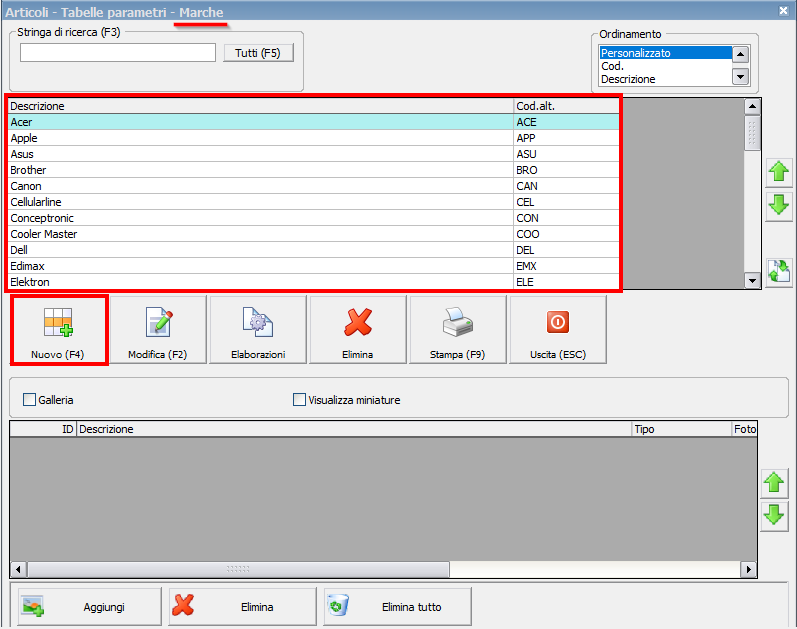Image resolution: width=797 pixels, height=629 pixels.
Task: Move image down with lower green down arrow
Action: click(x=774, y=516)
